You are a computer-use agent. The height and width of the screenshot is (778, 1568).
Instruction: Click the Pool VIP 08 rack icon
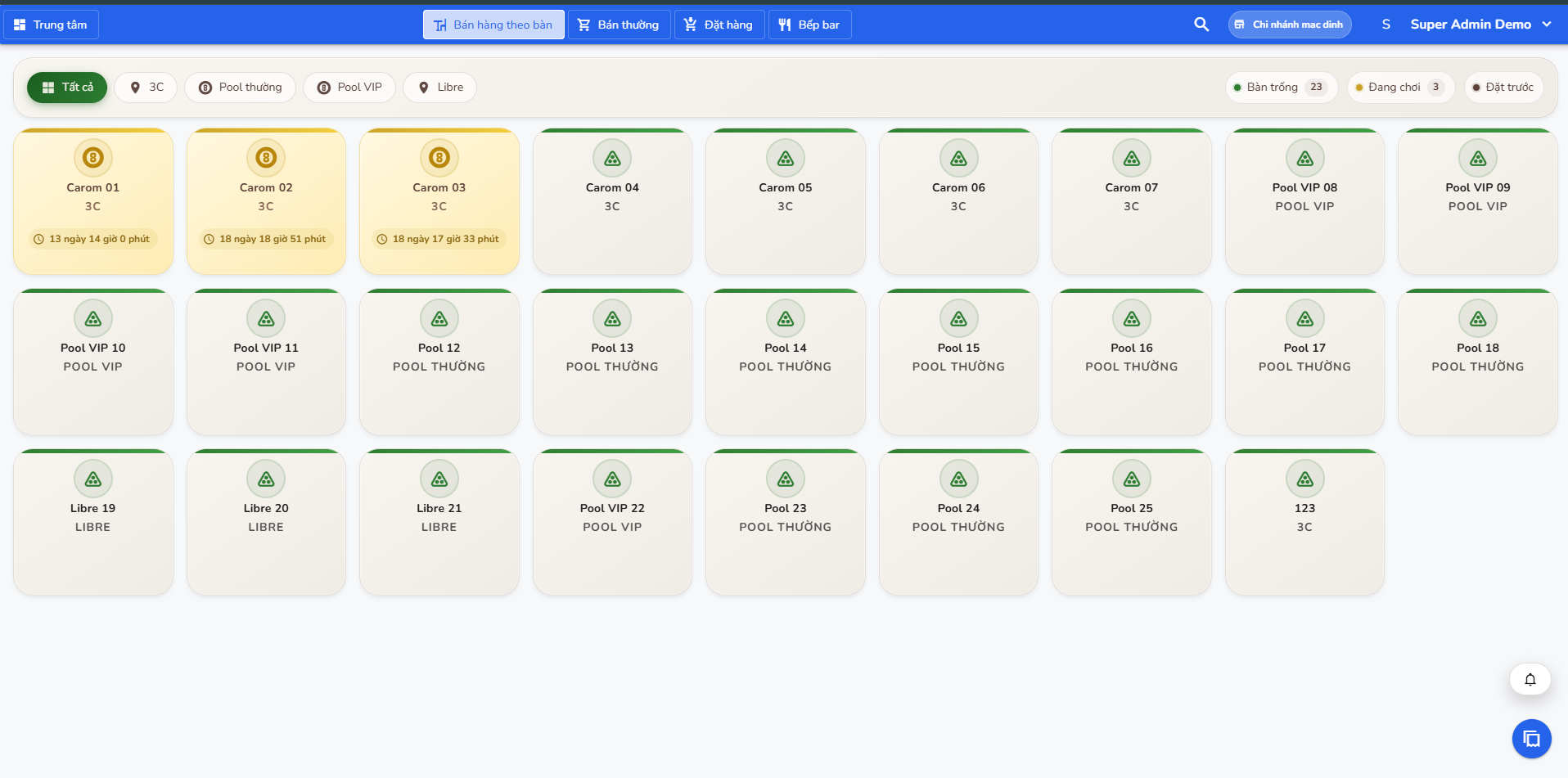tap(1304, 159)
